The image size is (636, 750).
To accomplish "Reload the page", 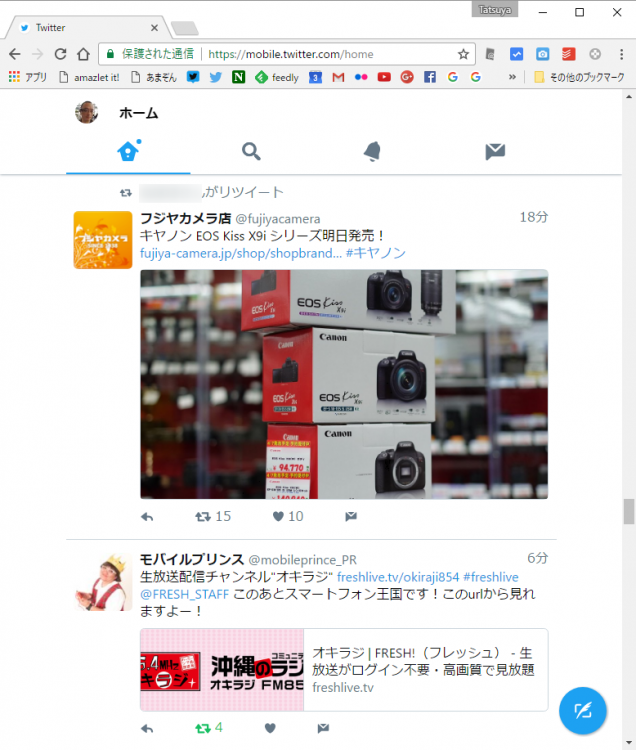I will pyautogui.click(x=60, y=54).
